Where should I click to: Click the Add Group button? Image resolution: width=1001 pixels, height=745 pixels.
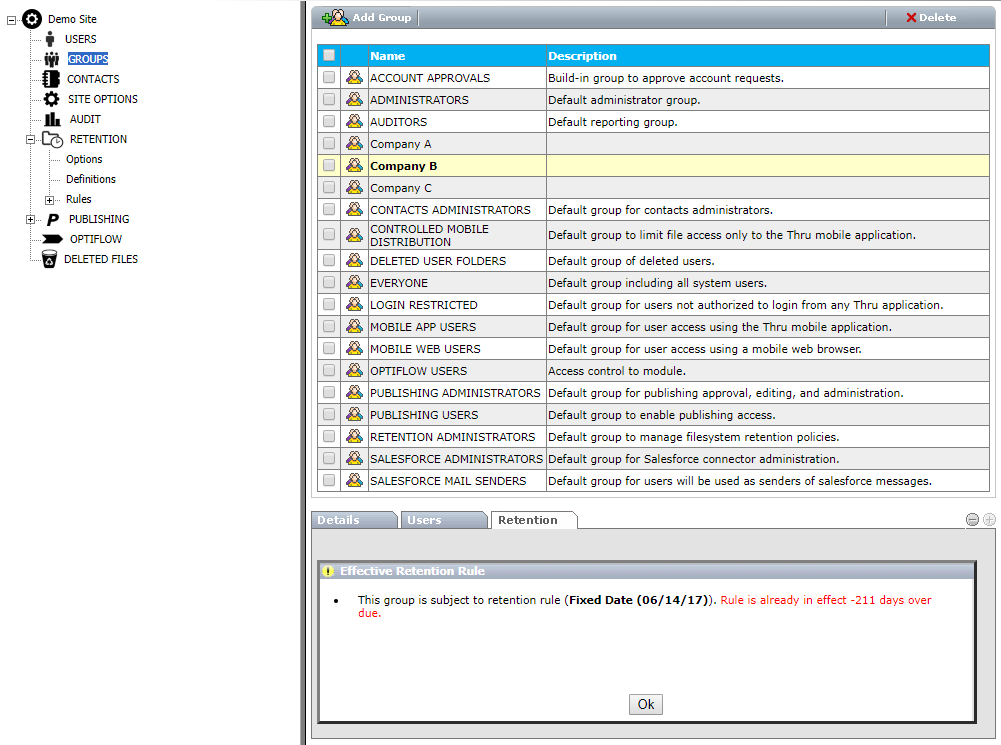click(367, 17)
